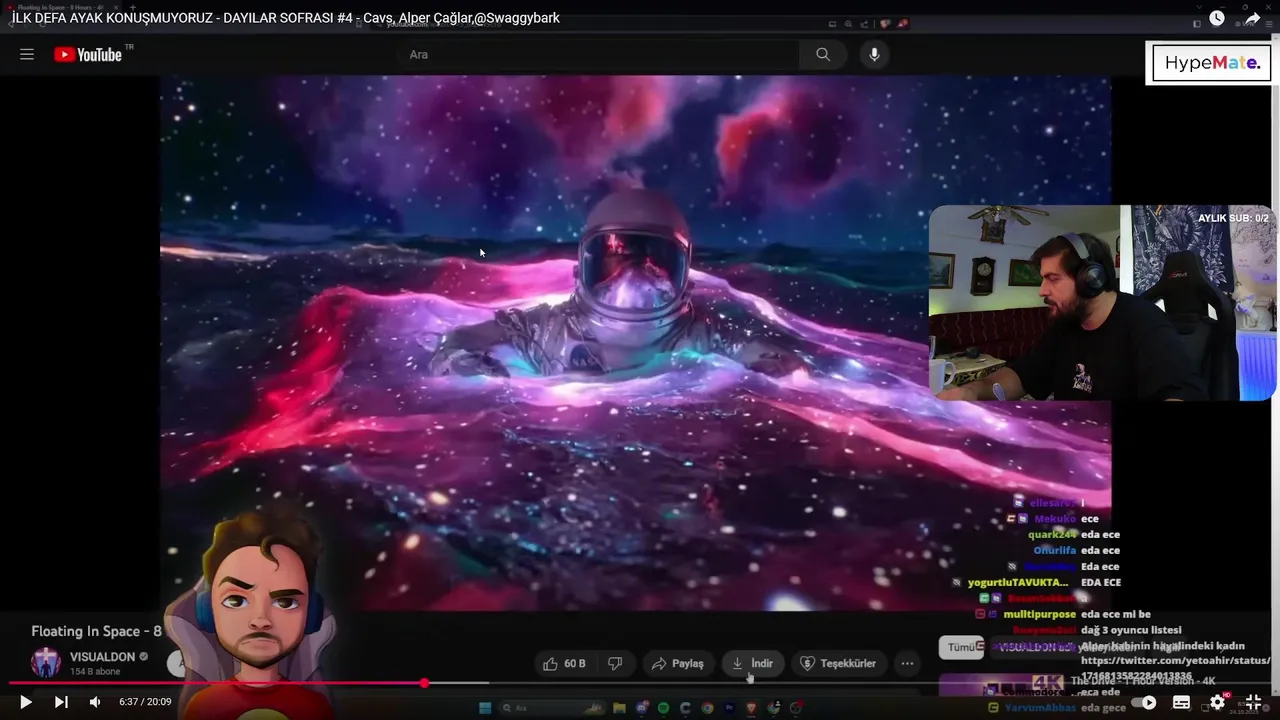The image size is (1280, 720).
Task: Click chat username 'multipurpose'
Action: tap(1040, 614)
